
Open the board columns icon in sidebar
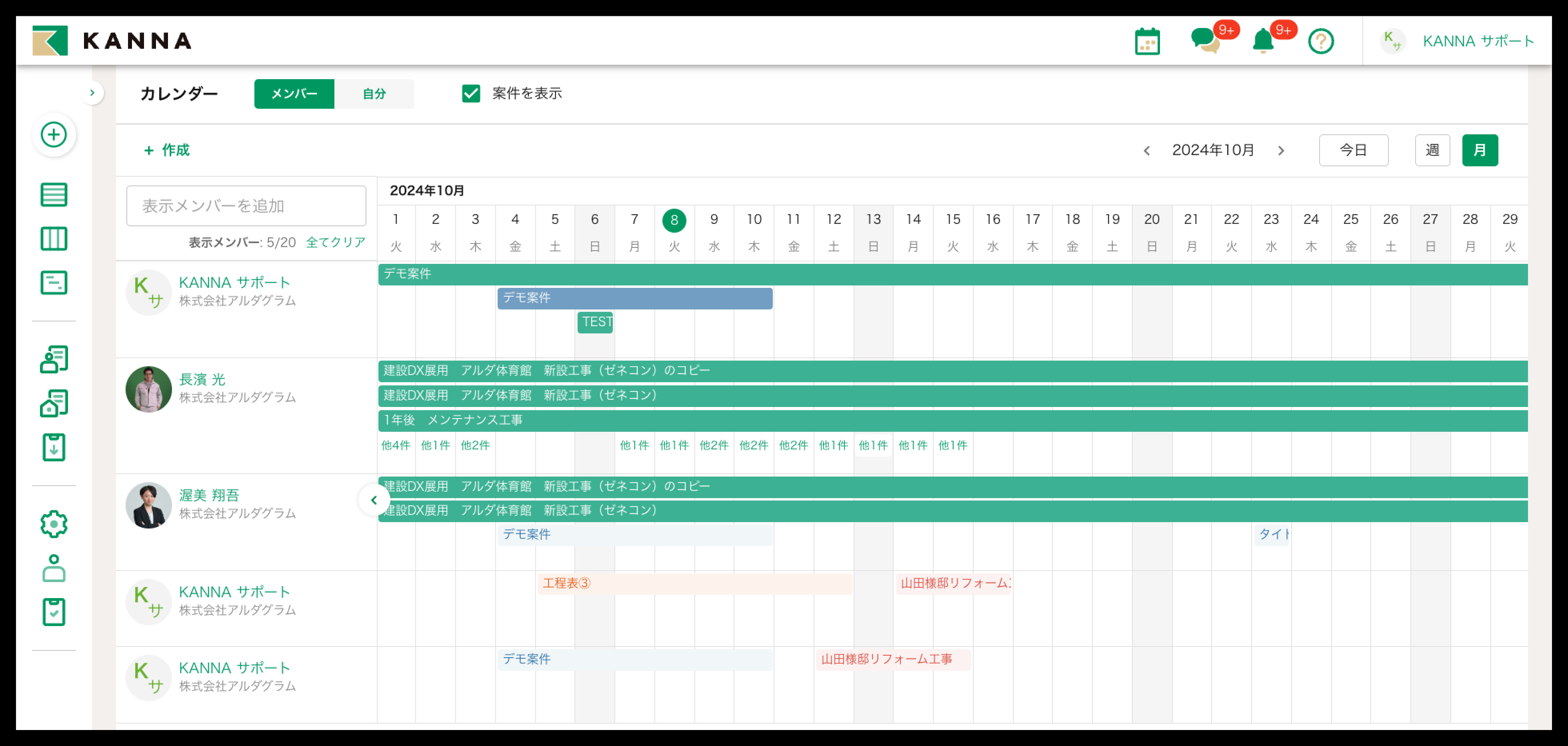point(54,239)
